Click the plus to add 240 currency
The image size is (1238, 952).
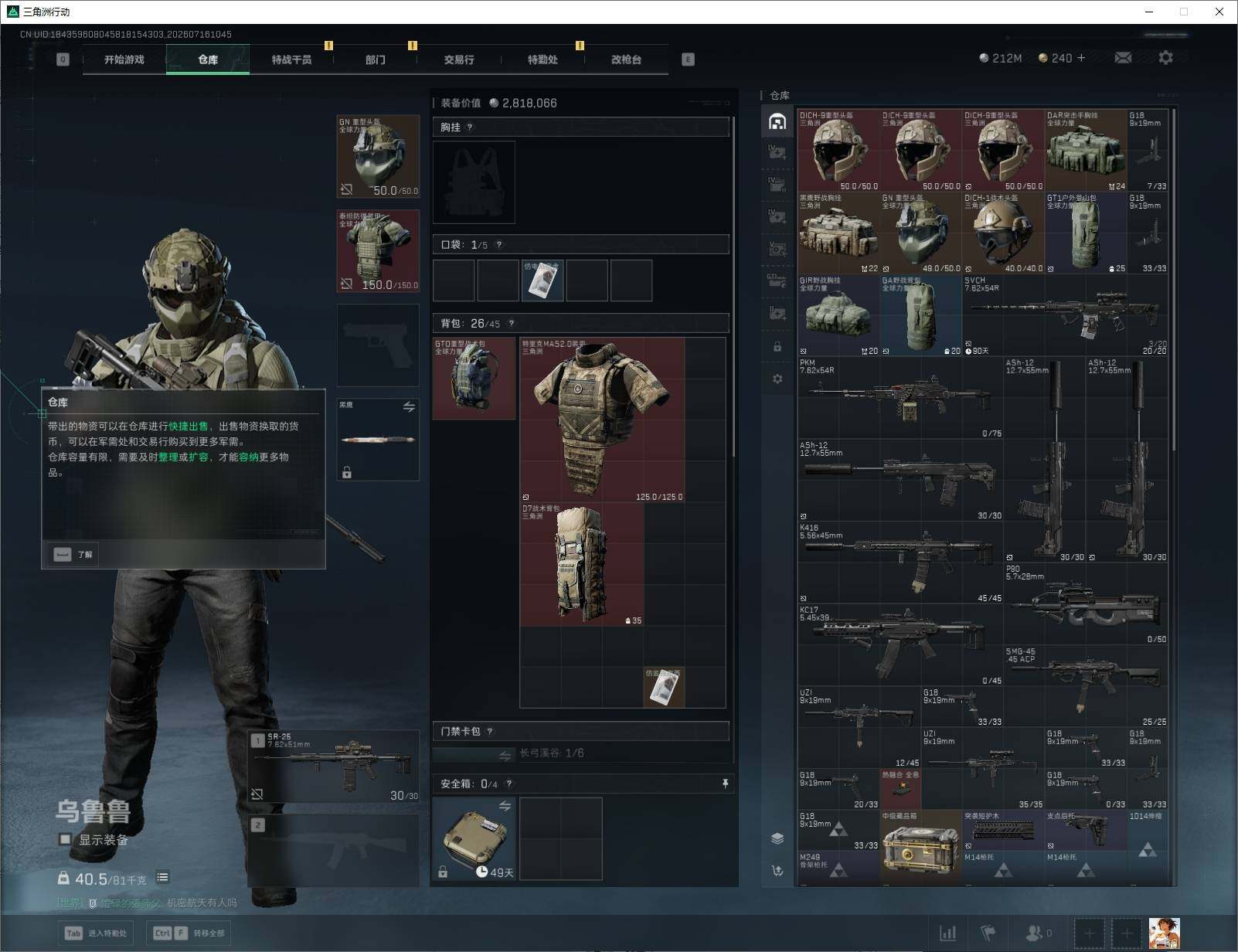pos(1080,58)
